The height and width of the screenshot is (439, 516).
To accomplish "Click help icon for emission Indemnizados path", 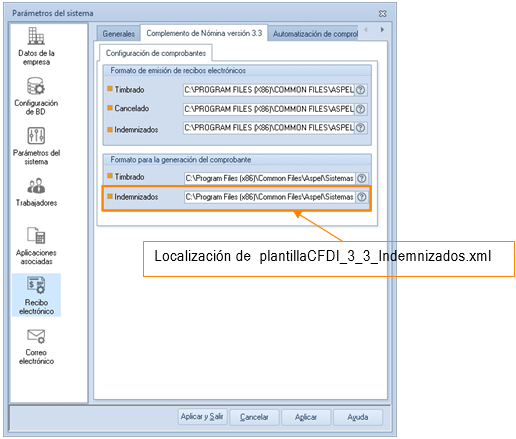I will 360,128.
